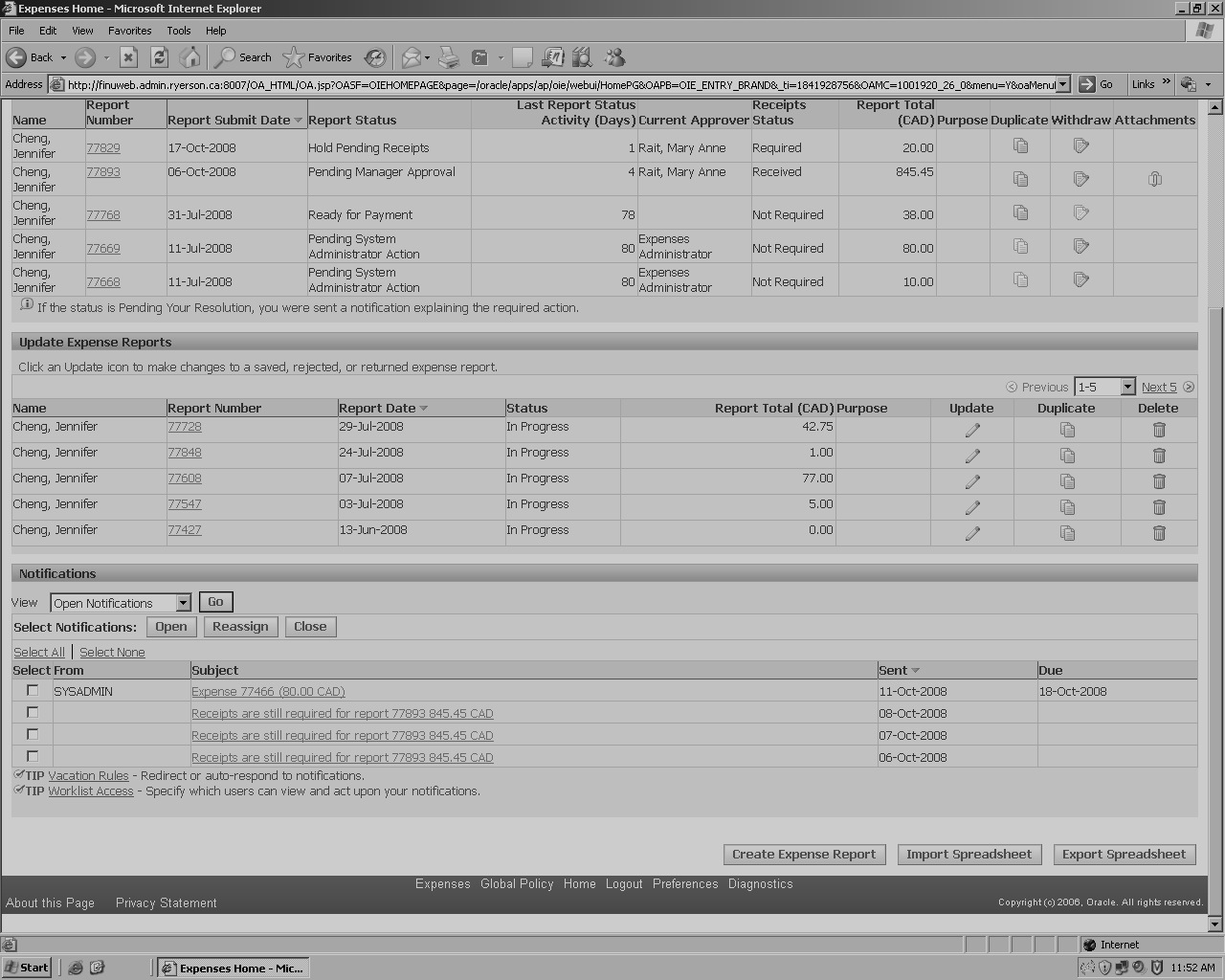Check the SYSADMIN notification checkbox
The height and width of the screenshot is (980, 1225).
(x=33, y=690)
